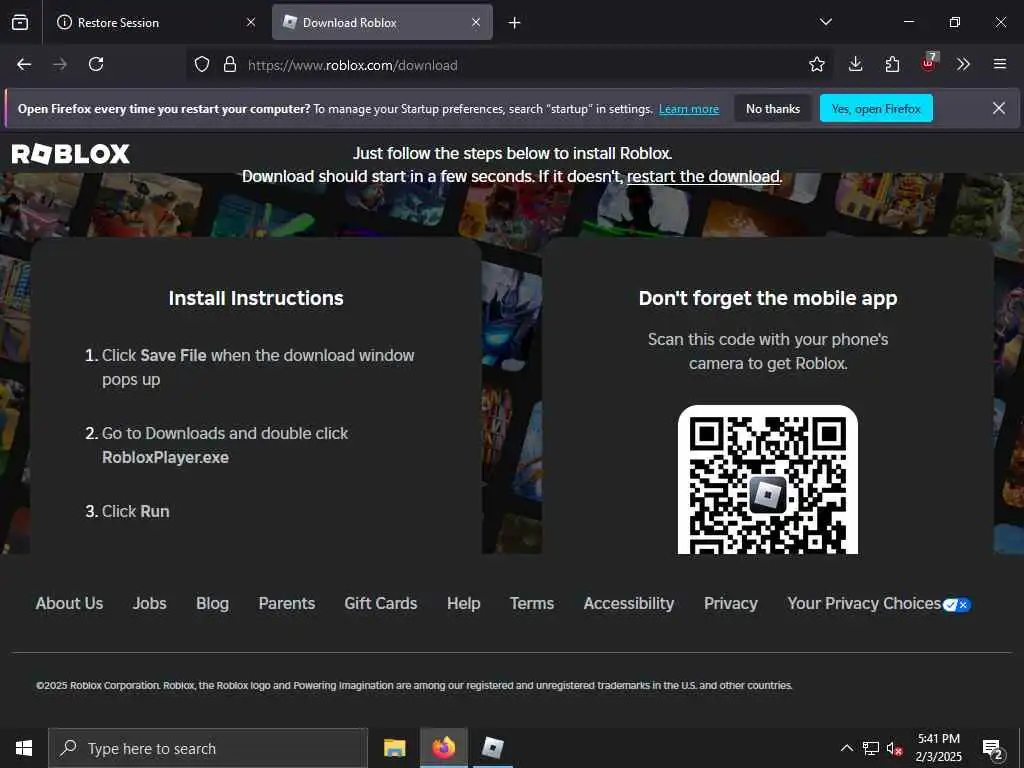Open the Accessibility footer link
1024x768 pixels.
pos(629,603)
